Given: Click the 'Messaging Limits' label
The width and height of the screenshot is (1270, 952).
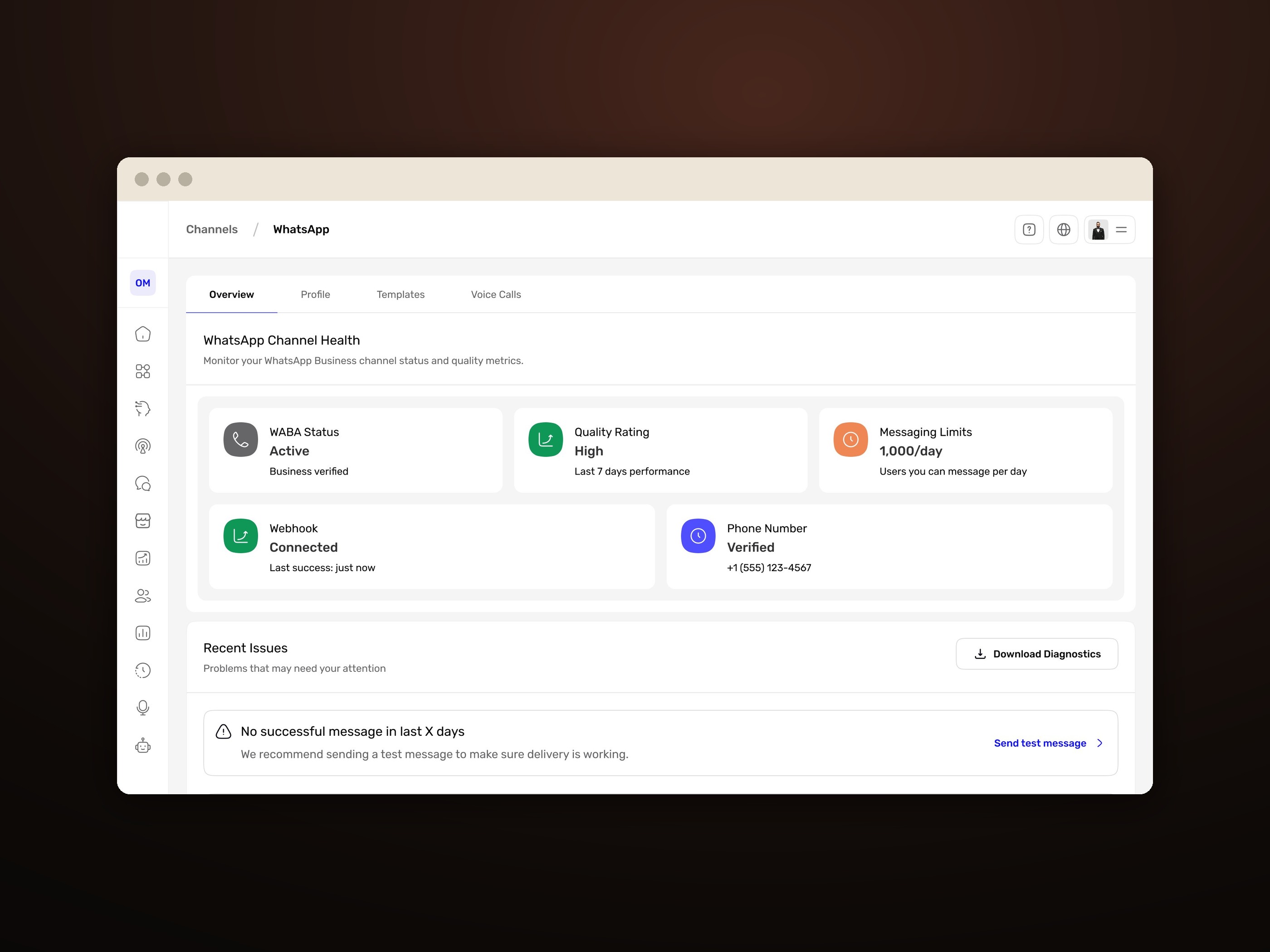Looking at the screenshot, I should 926,432.
